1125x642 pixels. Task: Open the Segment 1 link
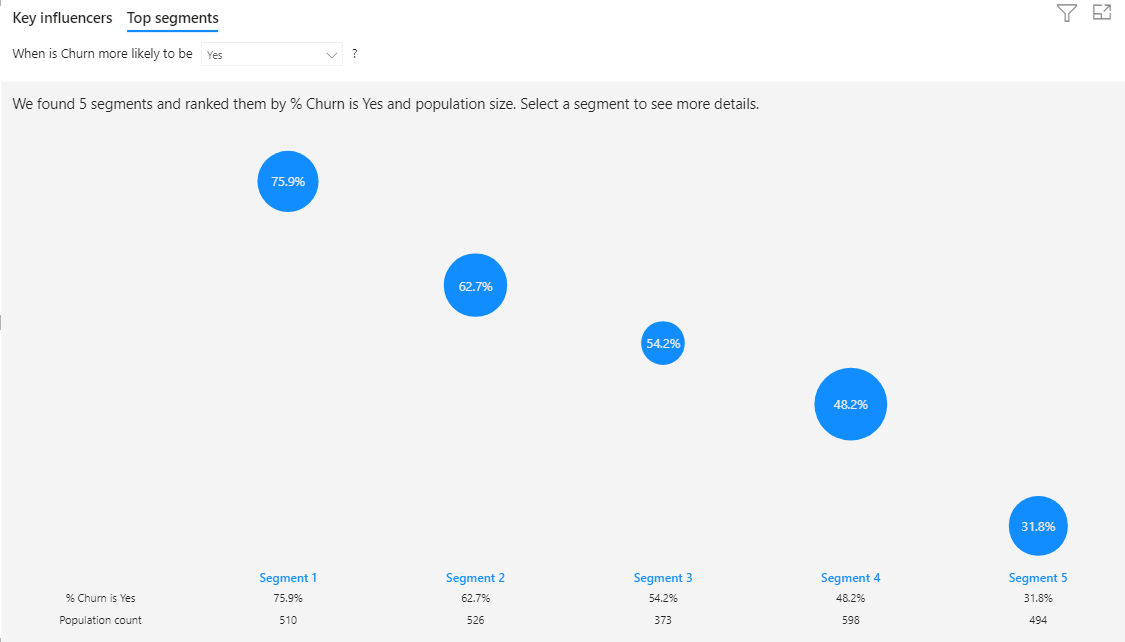point(288,578)
